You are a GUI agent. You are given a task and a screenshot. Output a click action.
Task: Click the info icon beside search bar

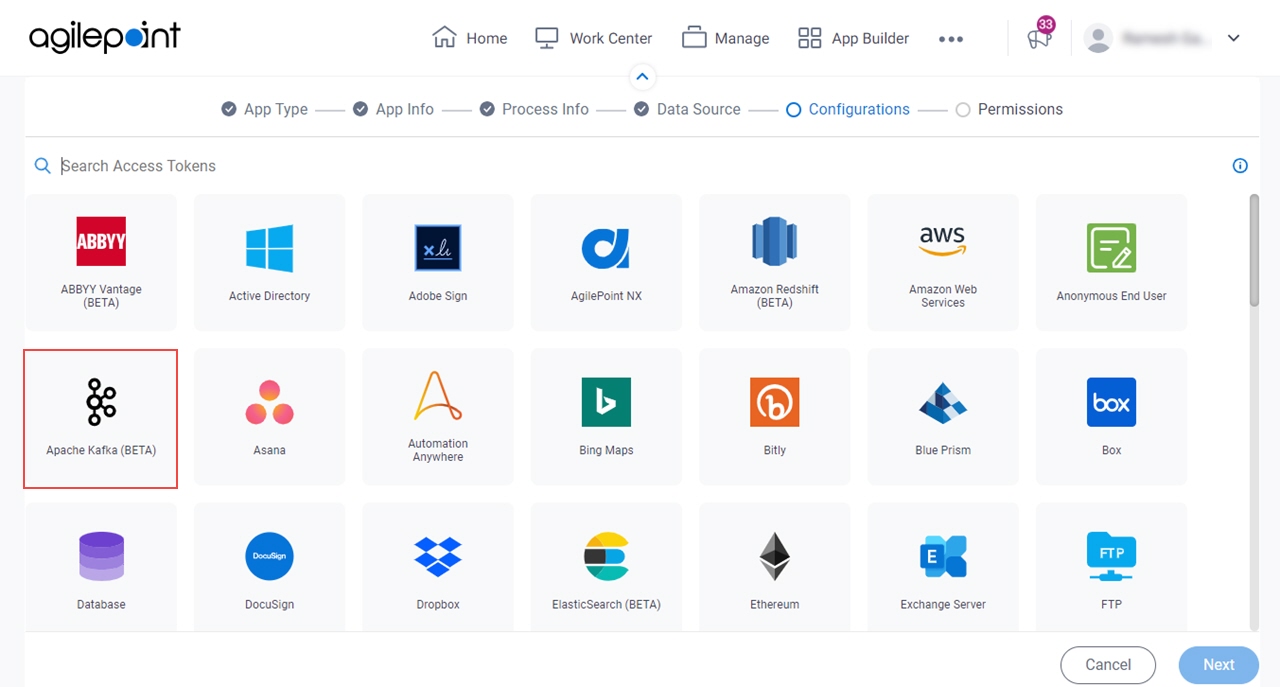click(1240, 166)
